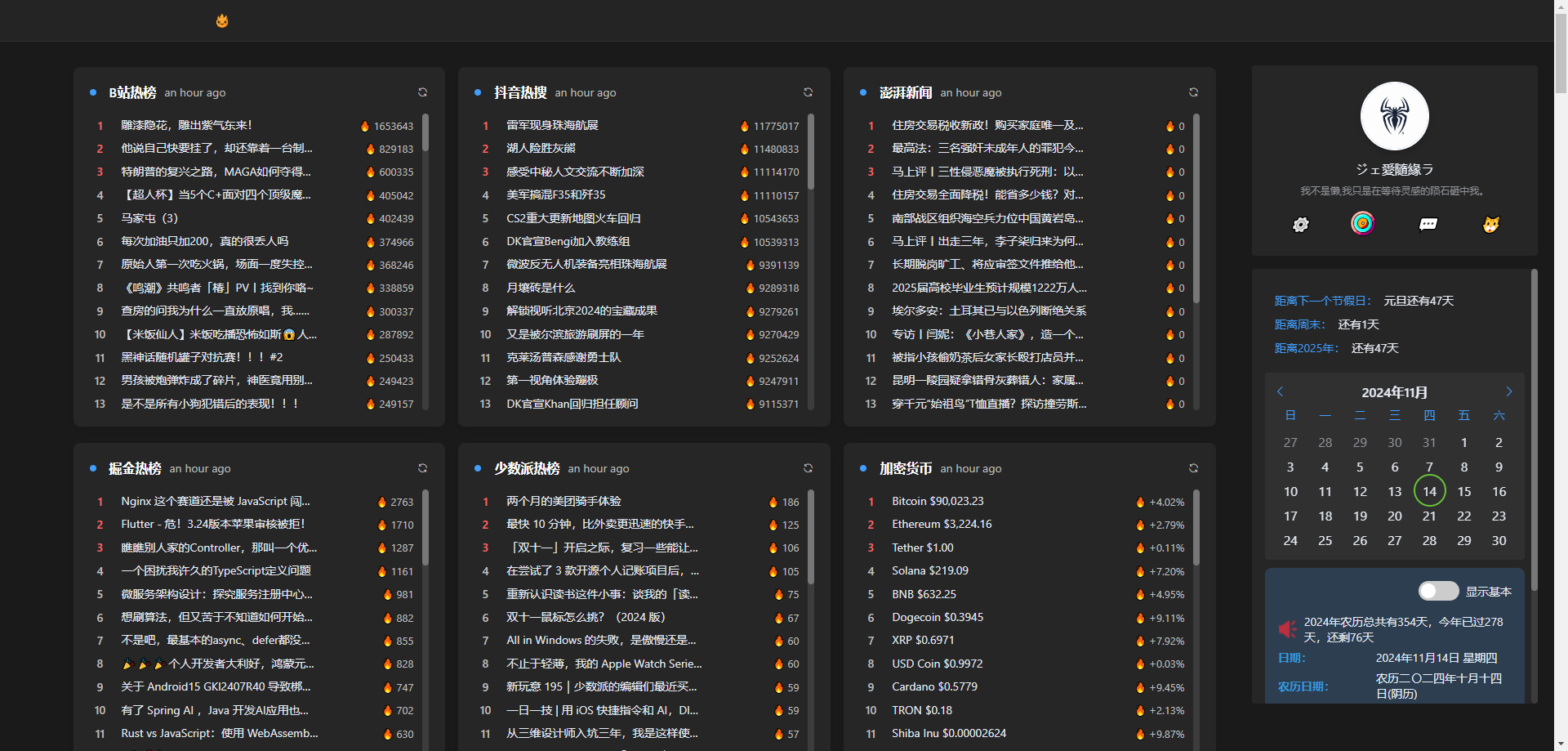The image size is (1568, 751).
Task: Open '一个困扰我许久的TypeScript定义问题' entry
Action: [x=216, y=570]
